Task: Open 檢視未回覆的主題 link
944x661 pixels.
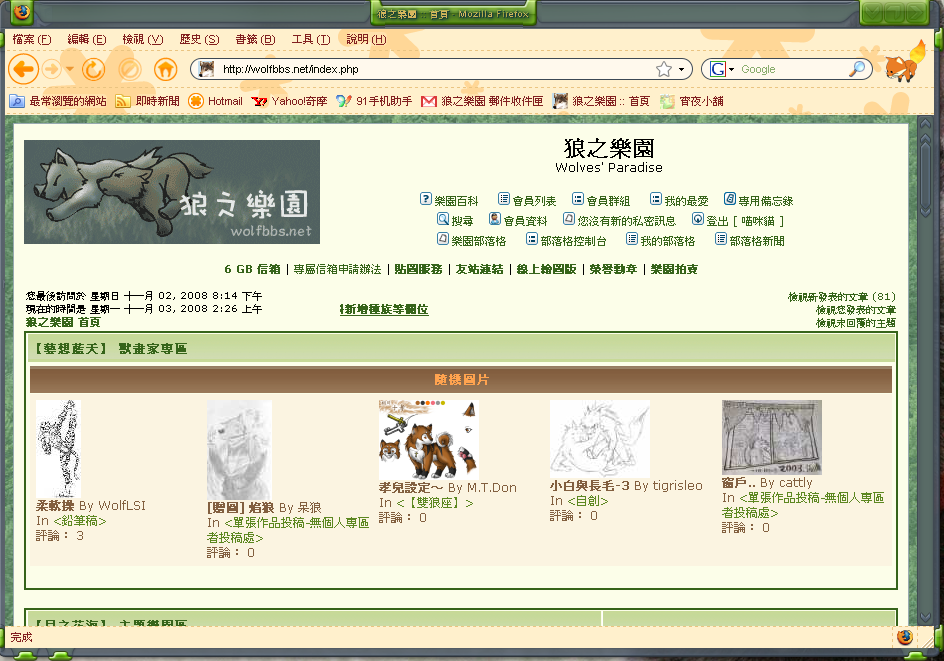Action: pyautogui.click(x=856, y=323)
